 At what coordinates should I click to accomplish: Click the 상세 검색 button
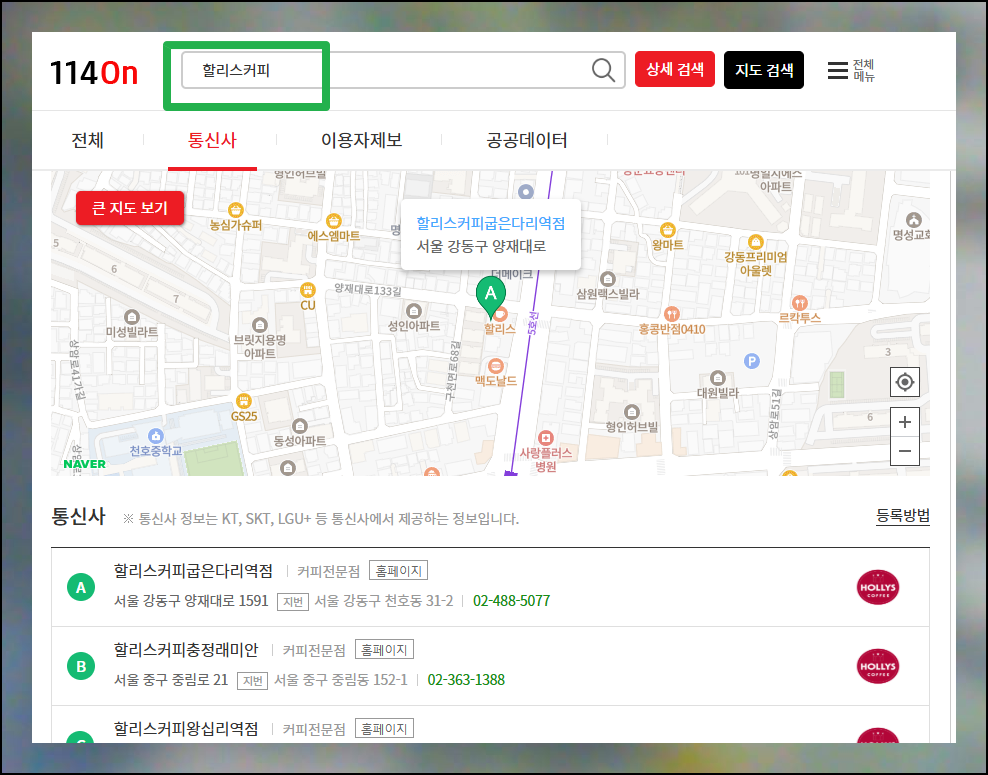tap(675, 69)
